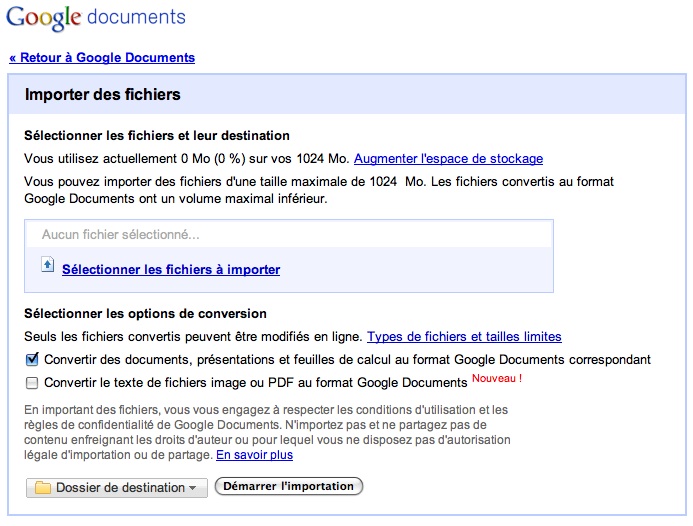The image size is (693, 526).
Task: Click the red 'Nouveau !' badge
Action: tap(497, 378)
